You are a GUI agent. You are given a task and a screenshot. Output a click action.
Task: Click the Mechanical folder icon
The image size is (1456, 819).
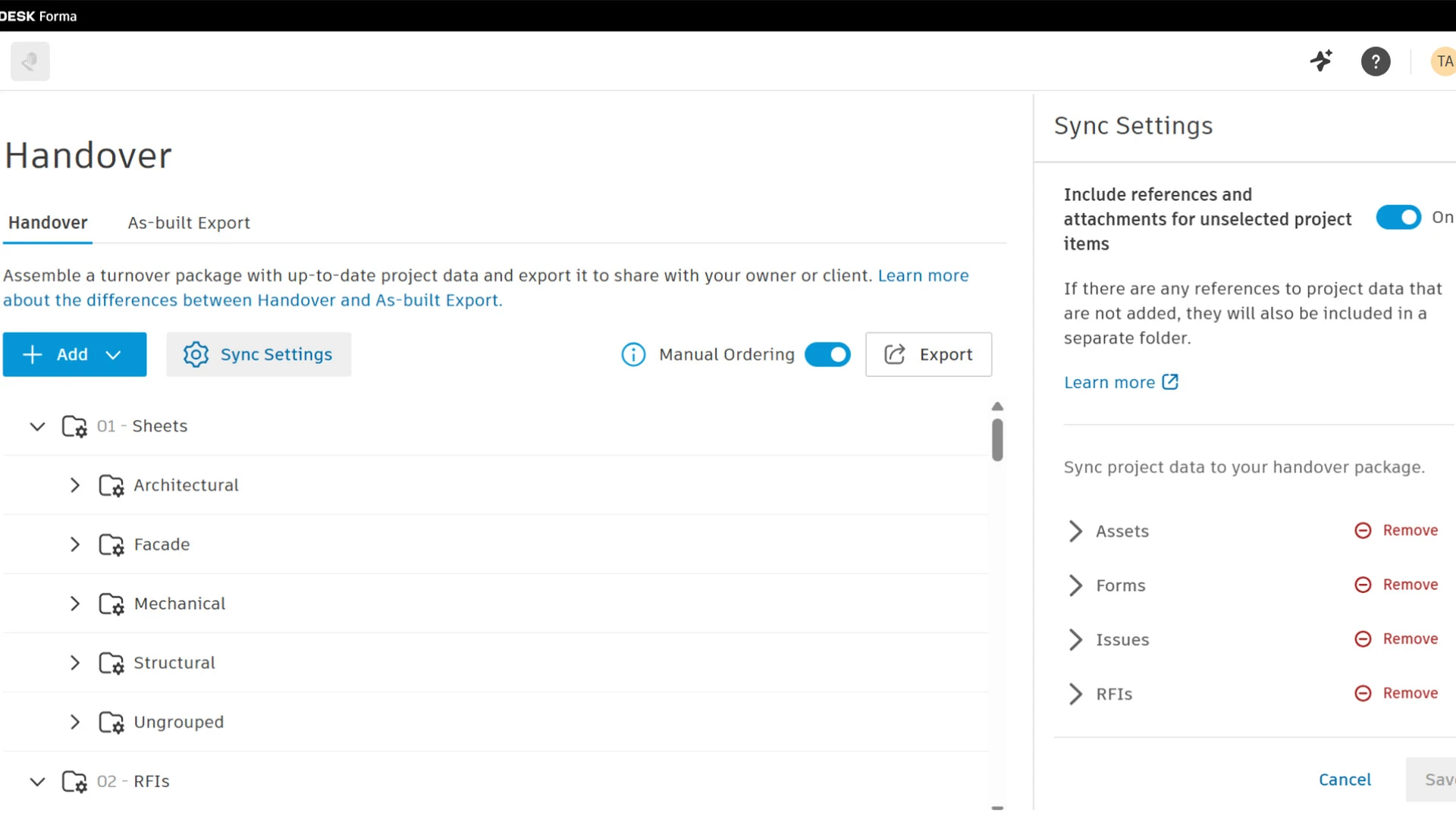click(x=111, y=604)
